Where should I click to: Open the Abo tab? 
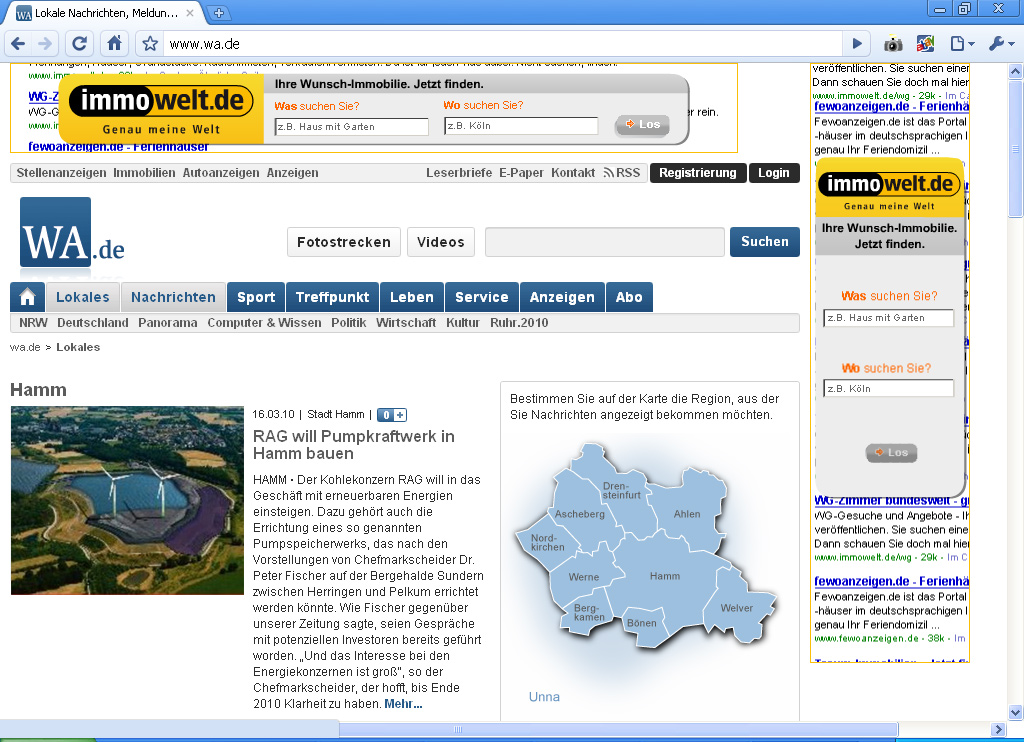[x=629, y=297]
